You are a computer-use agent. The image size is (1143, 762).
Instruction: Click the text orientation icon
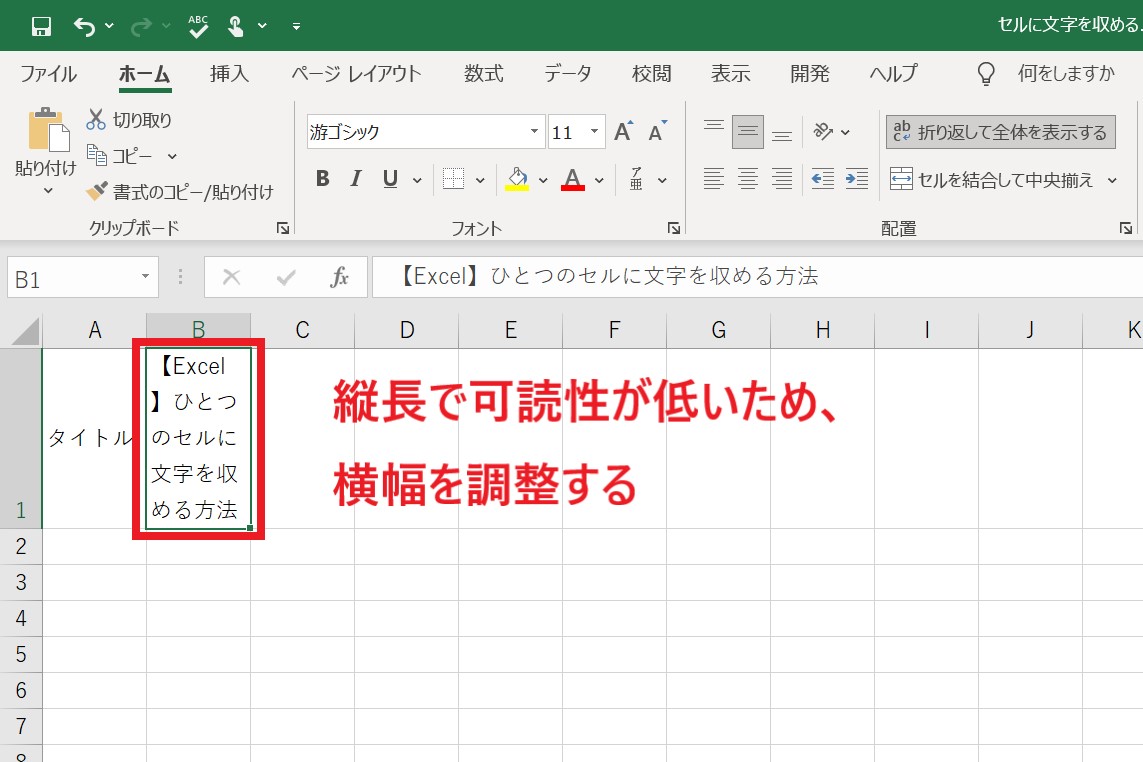[x=824, y=131]
